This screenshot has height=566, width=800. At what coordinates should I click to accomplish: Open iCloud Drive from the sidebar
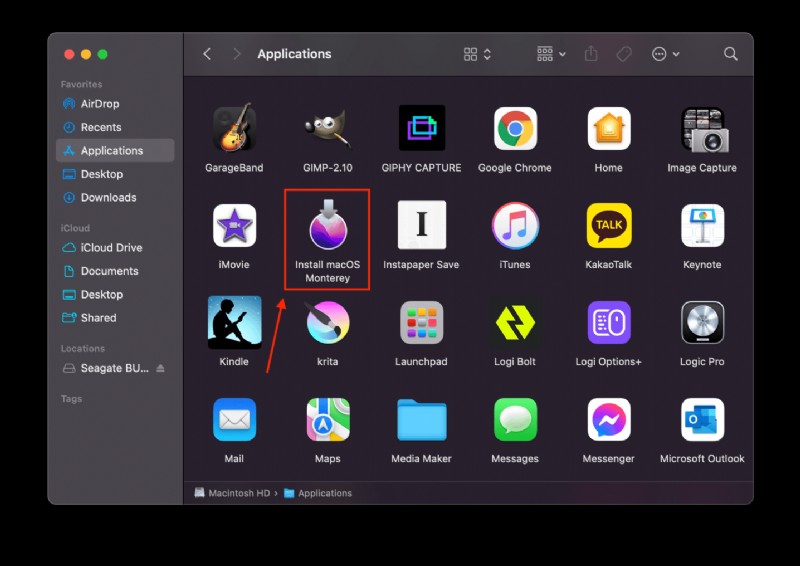coord(111,248)
